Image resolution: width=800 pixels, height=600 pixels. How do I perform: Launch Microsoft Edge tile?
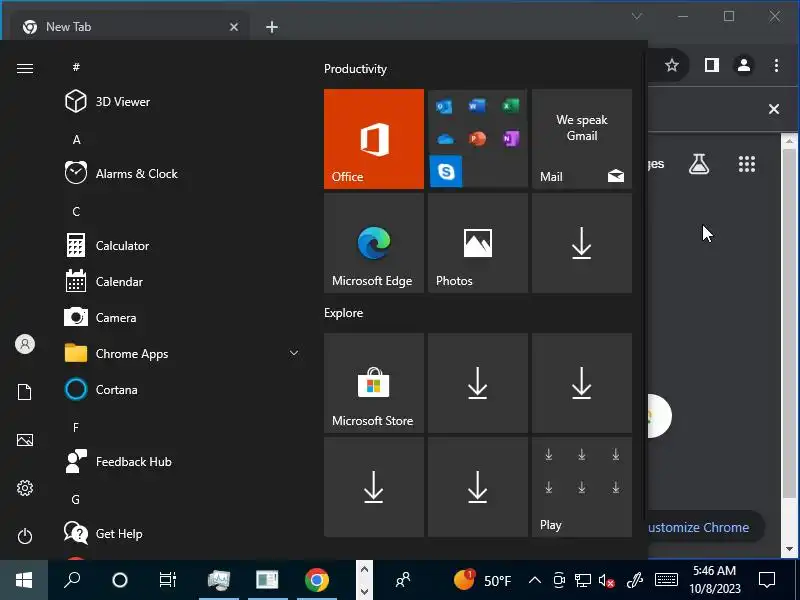click(373, 243)
